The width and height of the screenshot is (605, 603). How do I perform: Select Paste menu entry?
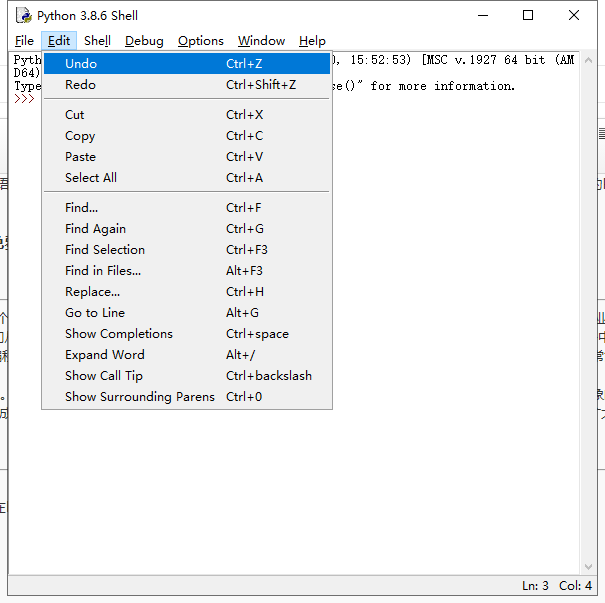pyautogui.click(x=187, y=157)
